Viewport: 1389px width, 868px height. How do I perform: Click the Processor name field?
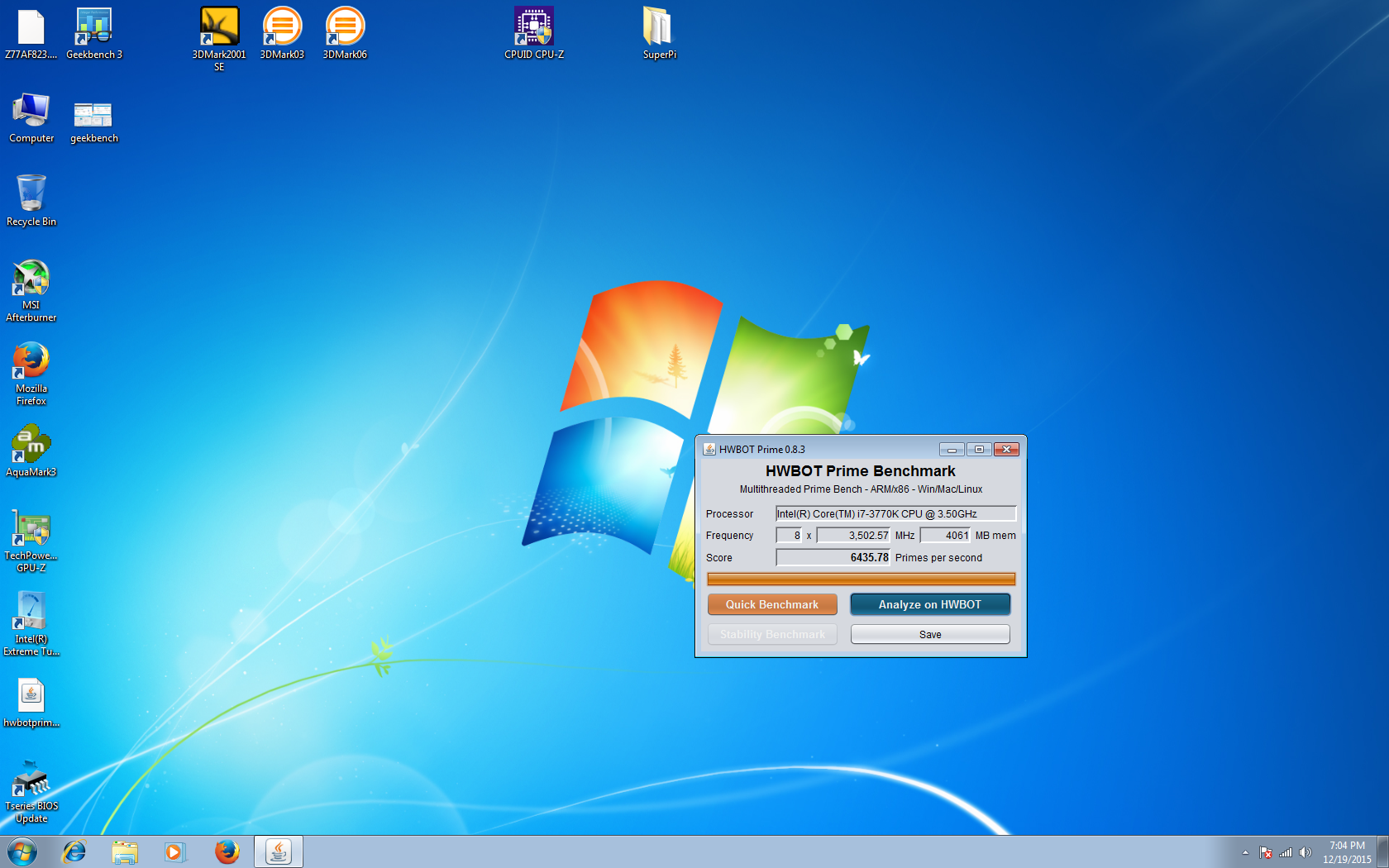pyautogui.click(x=895, y=513)
